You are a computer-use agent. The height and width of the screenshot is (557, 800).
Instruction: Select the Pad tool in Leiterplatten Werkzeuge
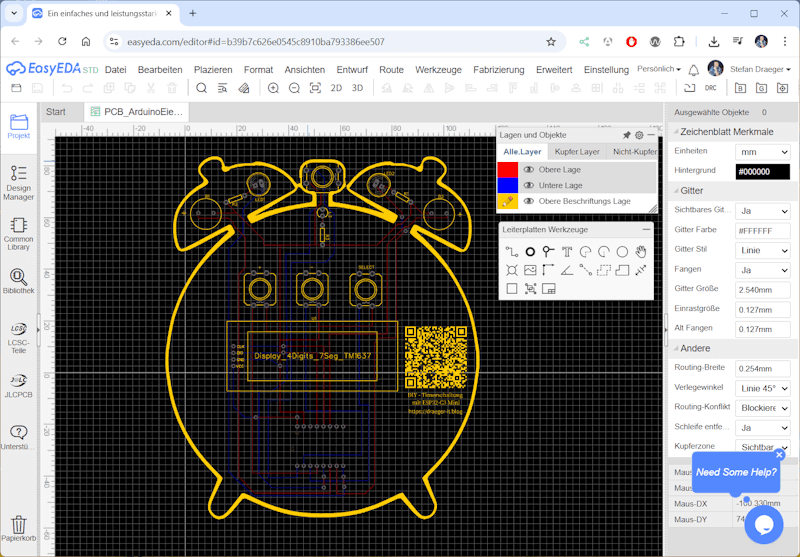[x=530, y=252]
